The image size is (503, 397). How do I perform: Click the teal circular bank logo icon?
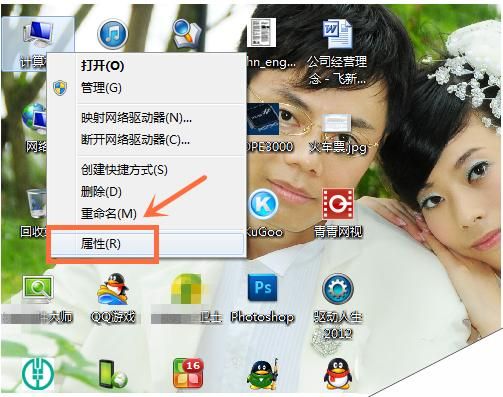38,373
